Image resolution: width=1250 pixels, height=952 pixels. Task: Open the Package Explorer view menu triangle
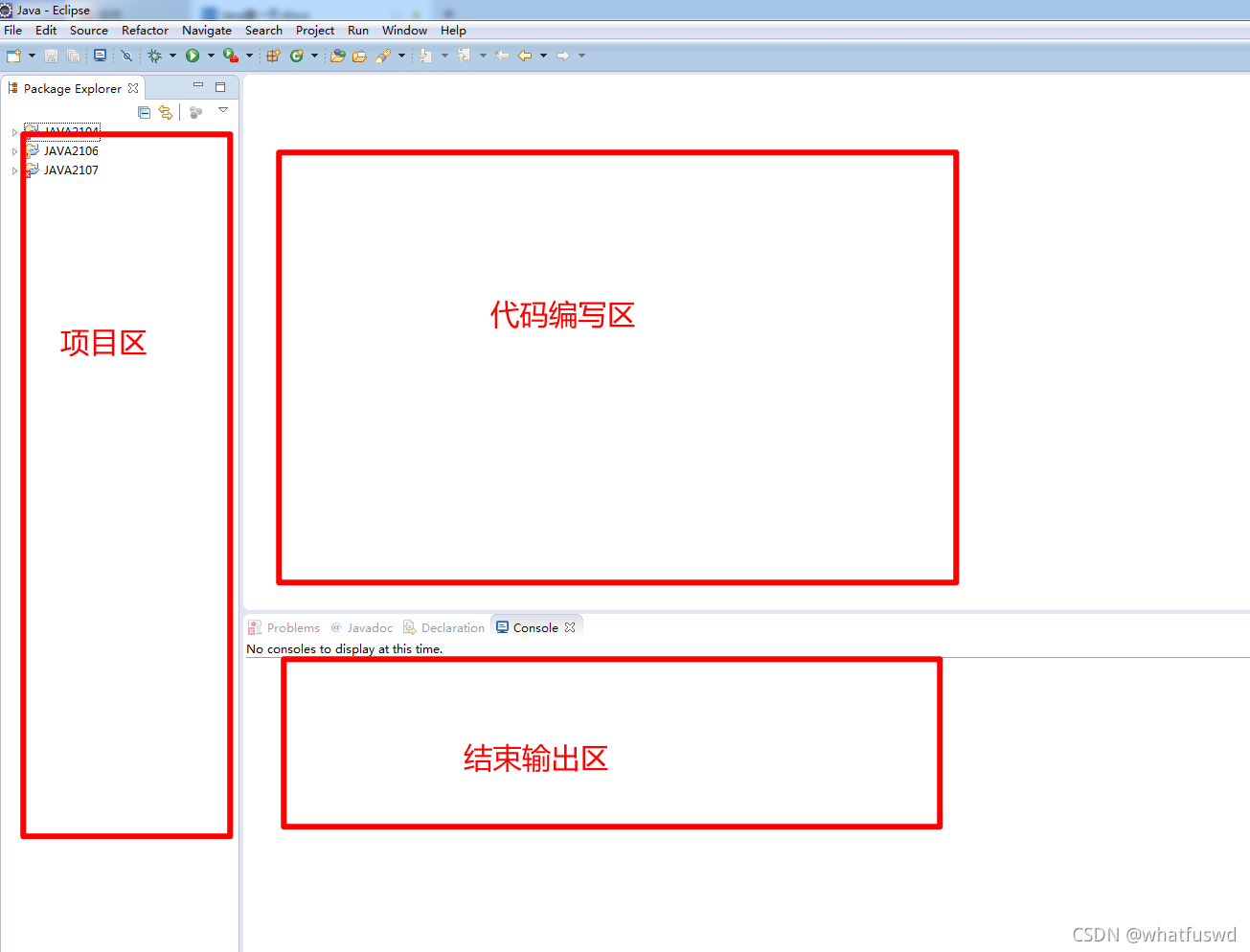[223, 109]
